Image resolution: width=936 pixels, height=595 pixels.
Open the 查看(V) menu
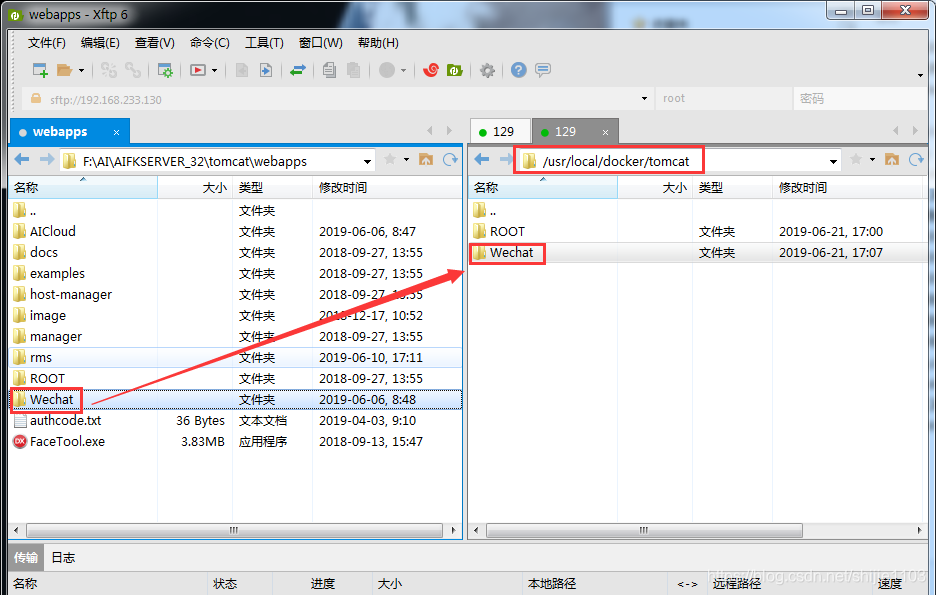pyautogui.click(x=154, y=42)
